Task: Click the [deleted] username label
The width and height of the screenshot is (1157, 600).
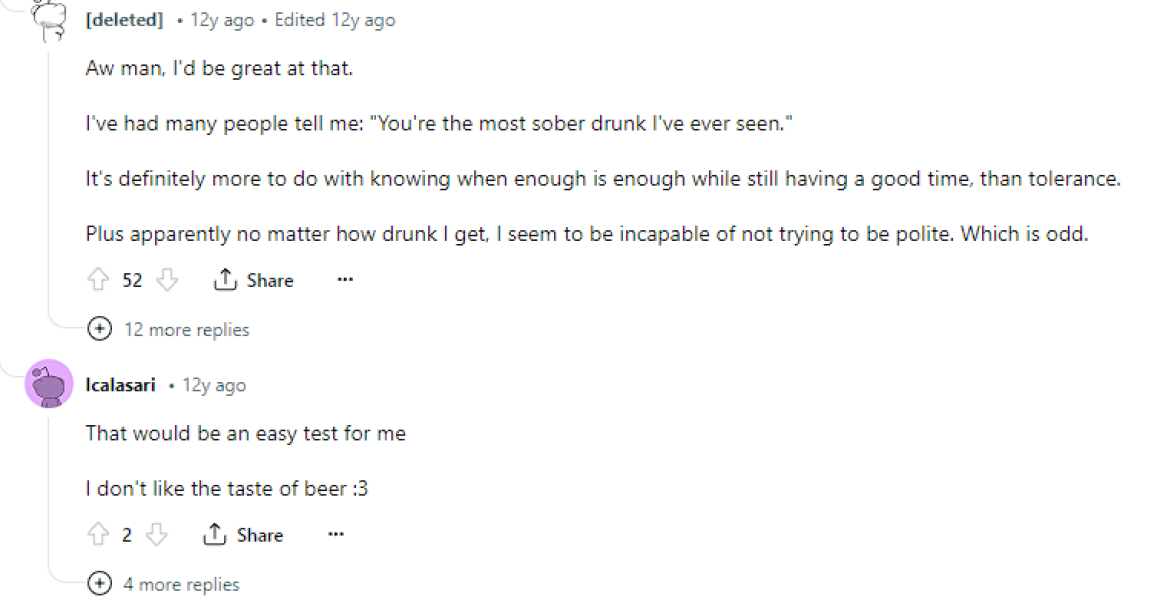Action: click(x=124, y=20)
